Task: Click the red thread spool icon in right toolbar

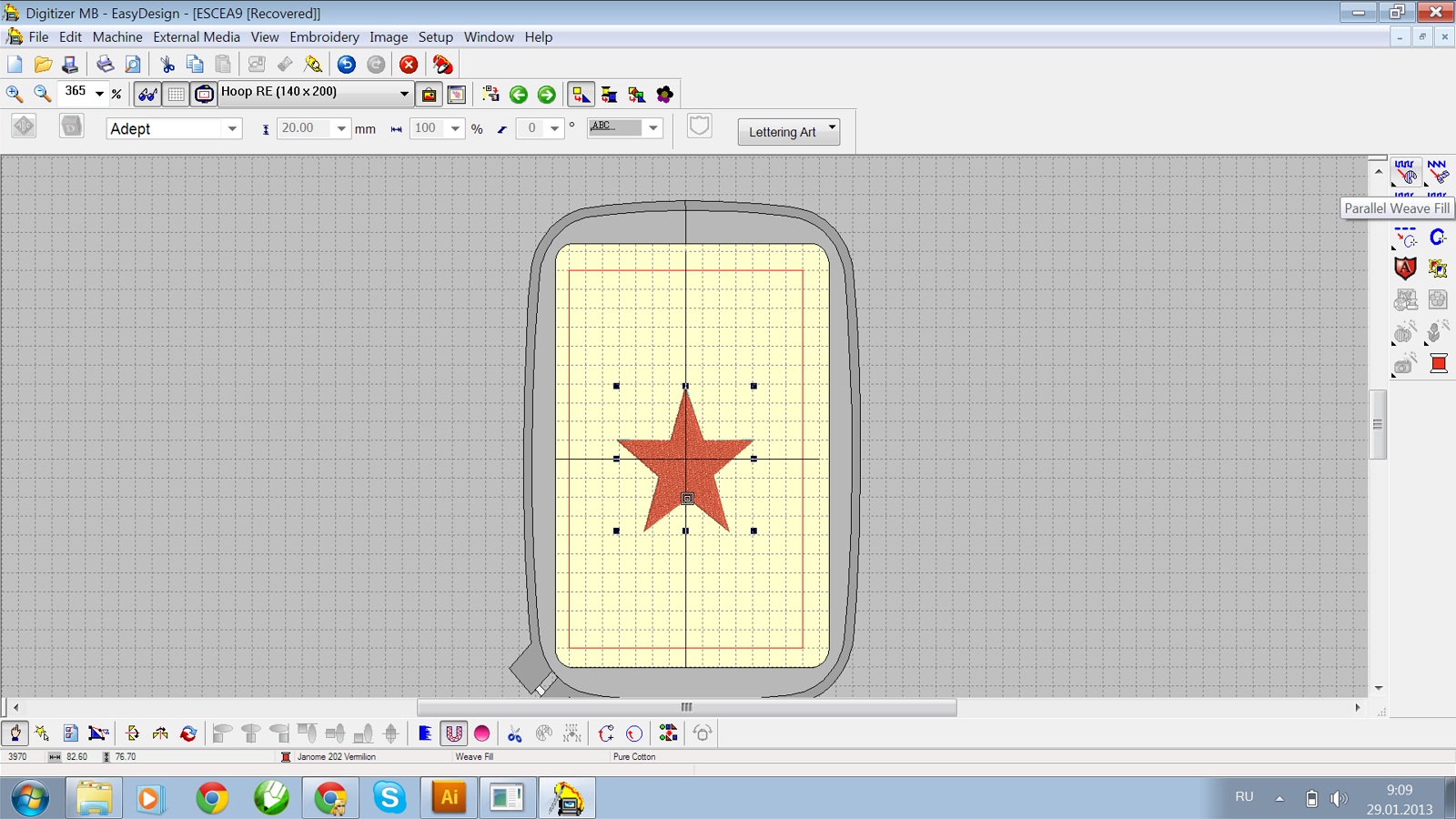Action: click(x=1438, y=364)
